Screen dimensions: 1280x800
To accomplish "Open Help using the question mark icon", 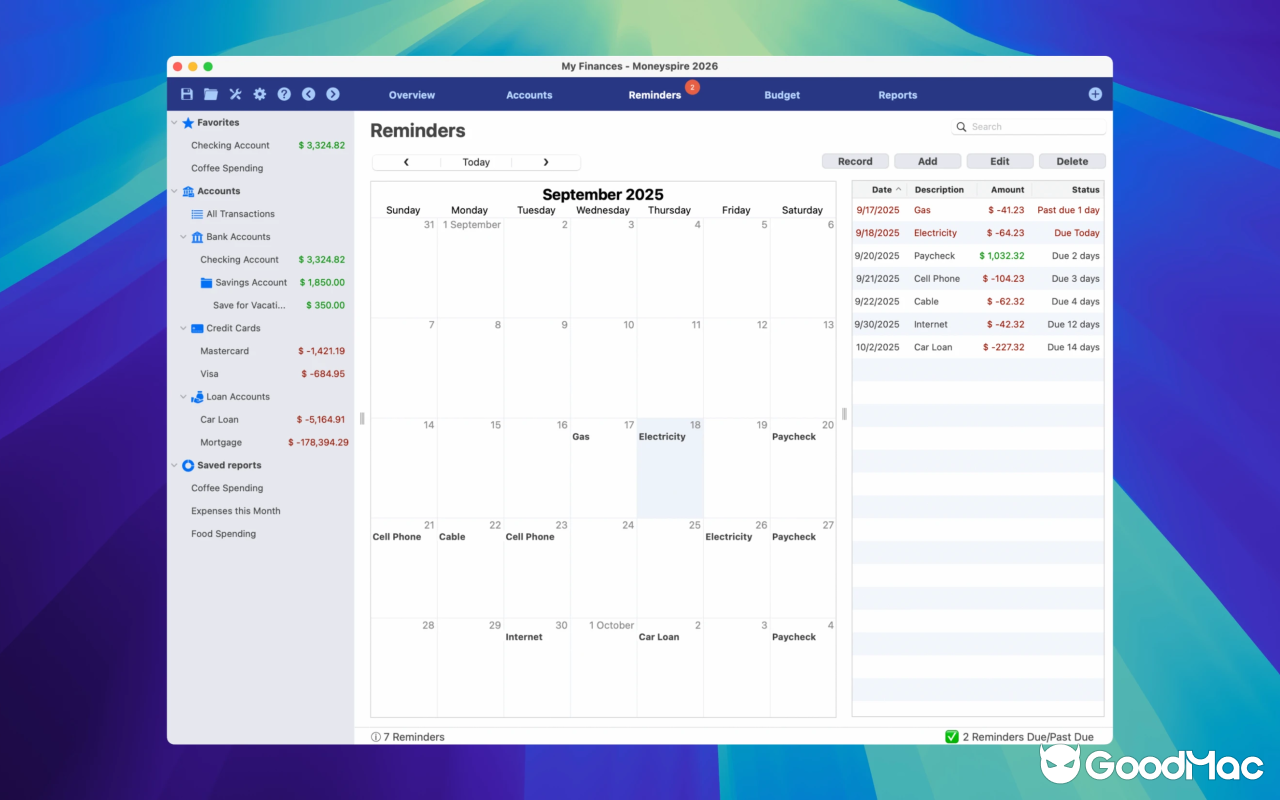I will click(284, 94).
